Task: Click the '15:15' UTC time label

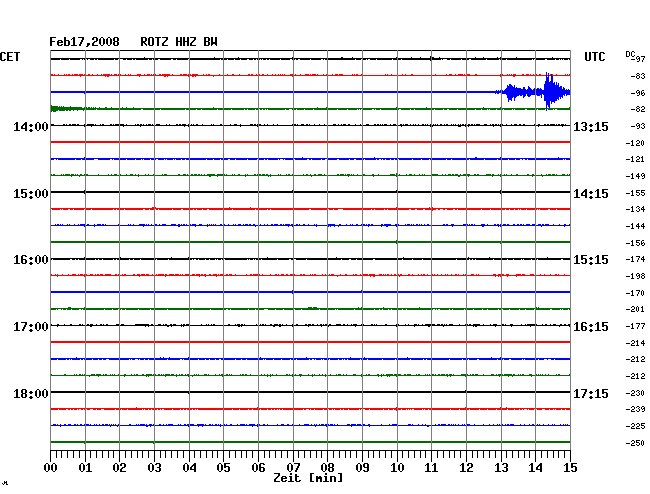Action: coord(591,260)
